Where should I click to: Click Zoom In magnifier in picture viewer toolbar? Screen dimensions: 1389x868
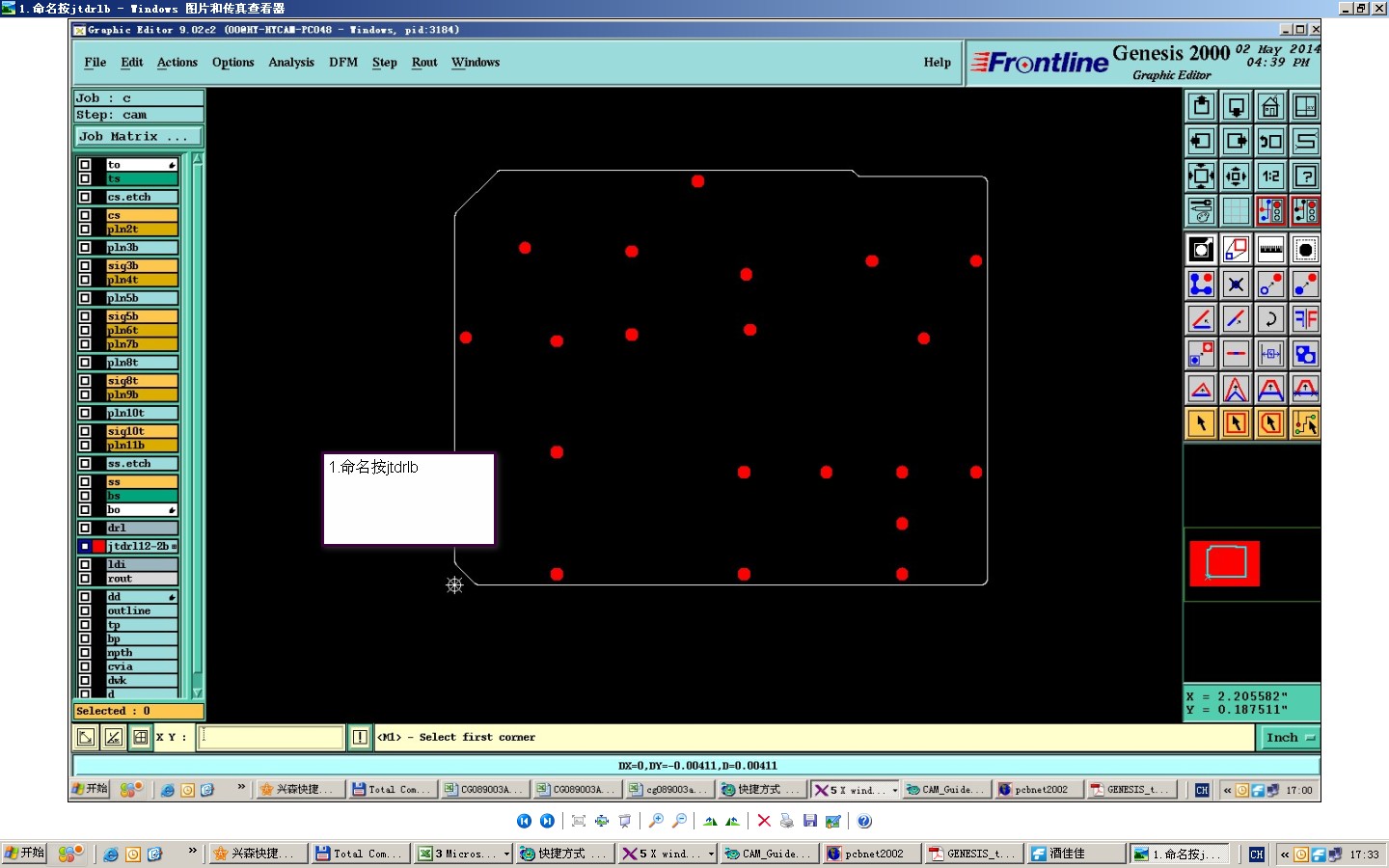pos(656,821)
